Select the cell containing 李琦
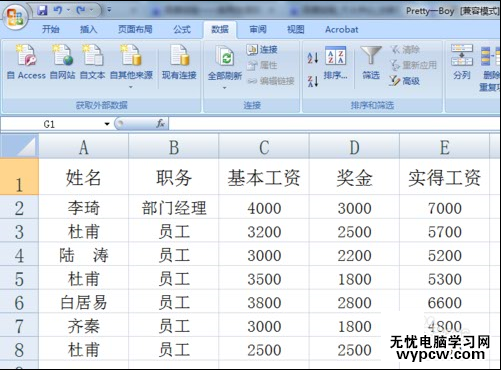501x370 pixels. point(84,207)
